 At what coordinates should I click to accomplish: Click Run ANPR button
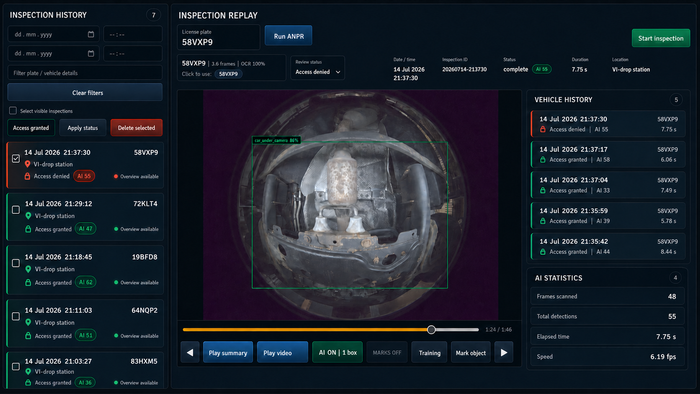click(288, 36)
